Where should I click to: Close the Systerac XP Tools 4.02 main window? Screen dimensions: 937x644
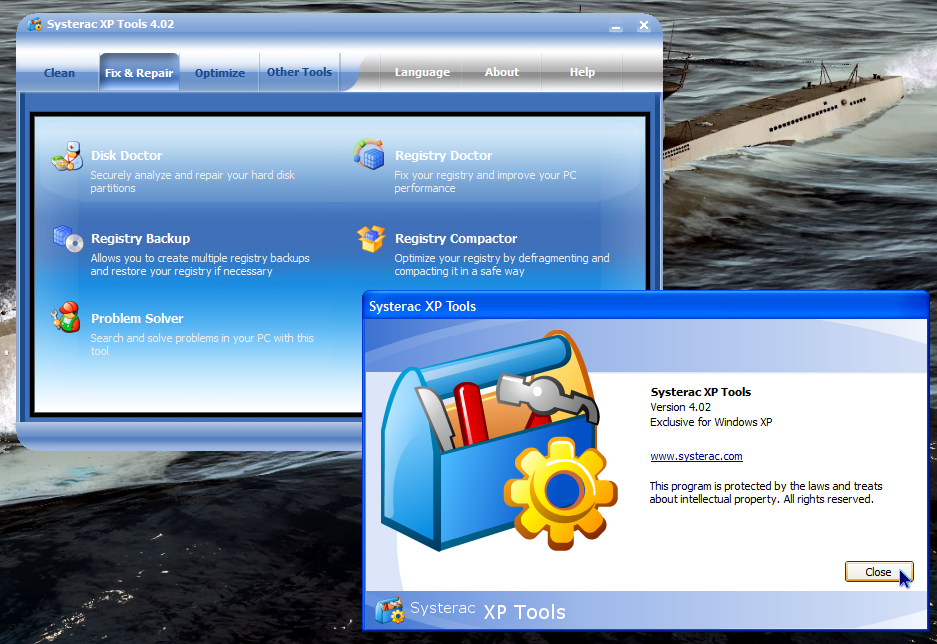(644, 26)
